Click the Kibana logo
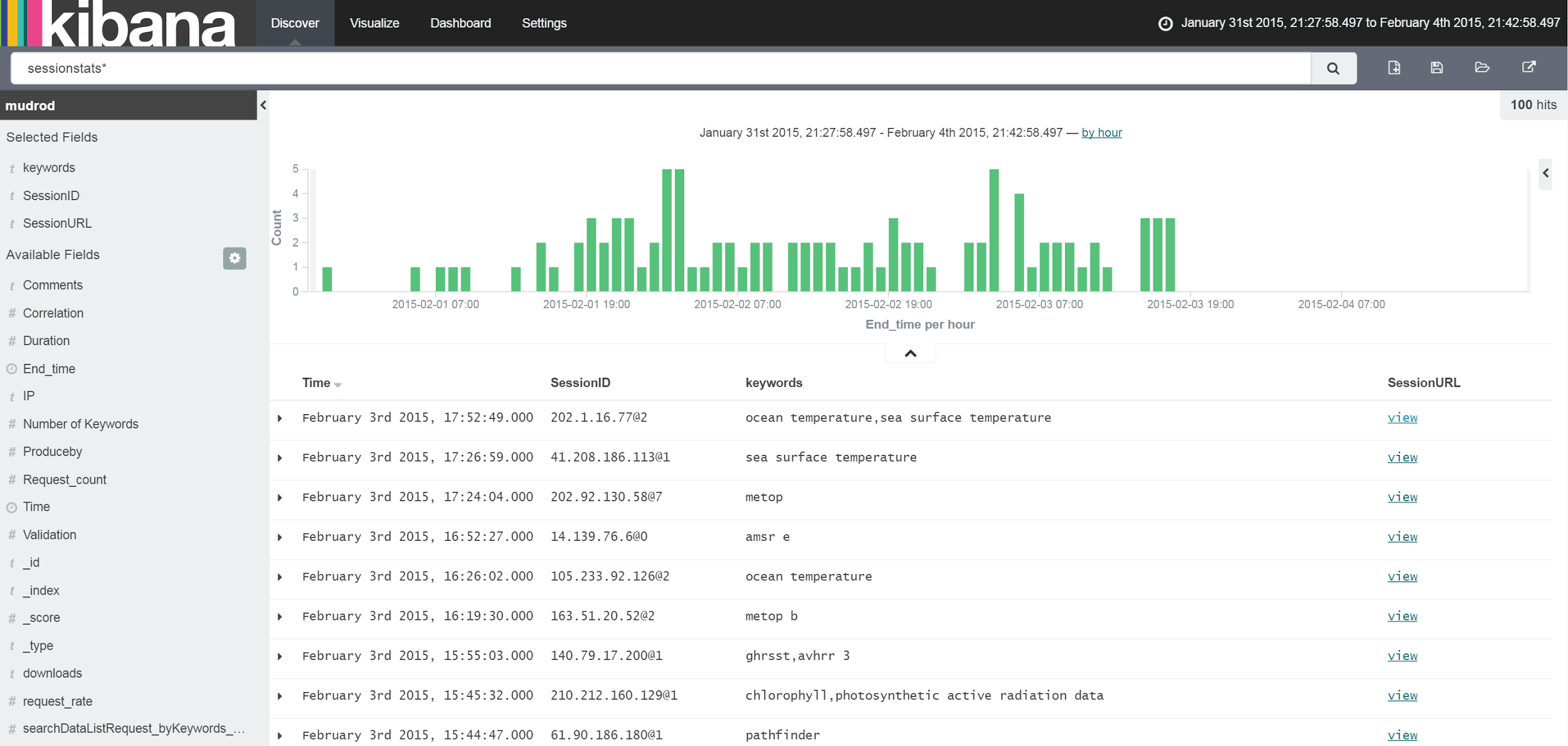Image resolution: width=1568 pixels, height=746 pixels. (119, 23)
